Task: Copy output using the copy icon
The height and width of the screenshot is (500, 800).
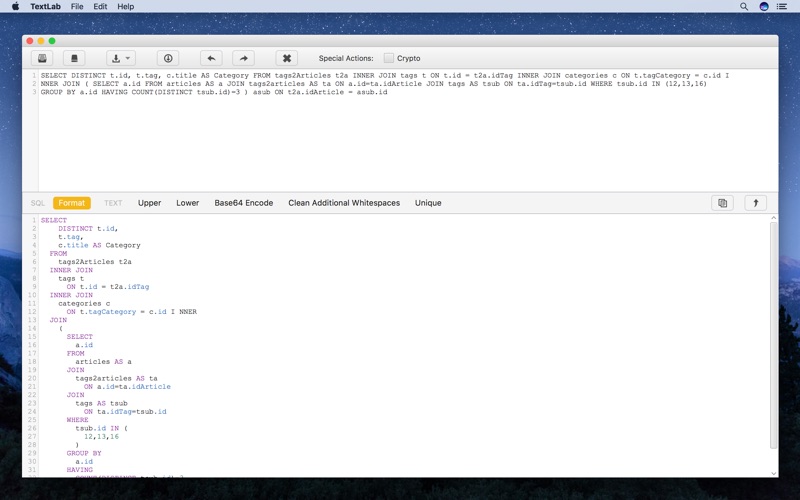Action: (722, 203)
